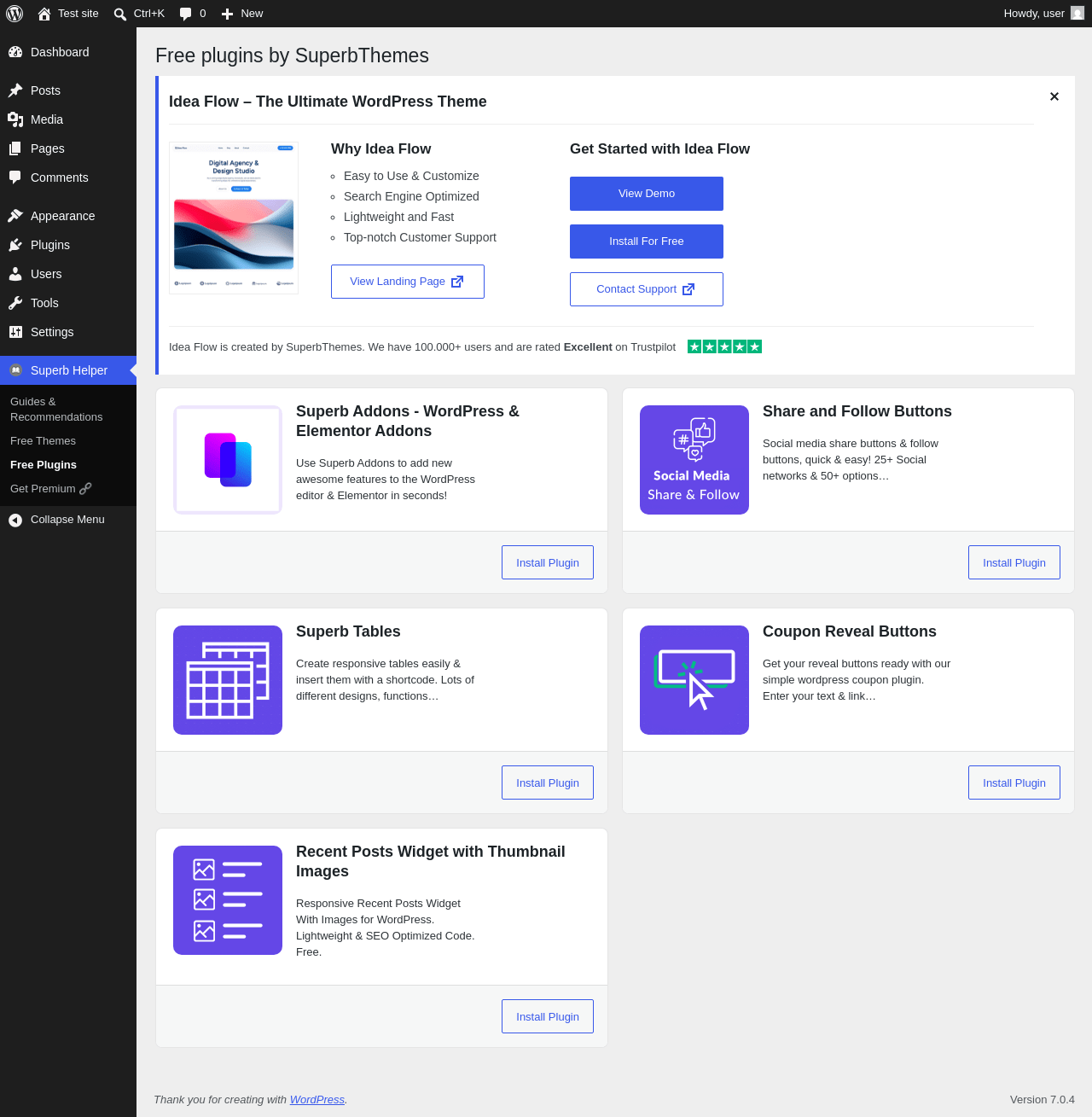The width and height of the screenshot is (1092, 1117).
Task: Click the Superb Helper menu icon
Action: click(15, 370)
